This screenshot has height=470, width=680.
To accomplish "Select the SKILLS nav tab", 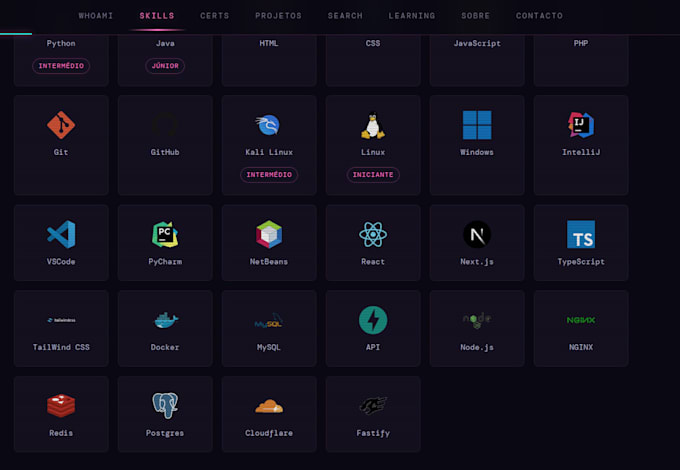I will 157,16.
